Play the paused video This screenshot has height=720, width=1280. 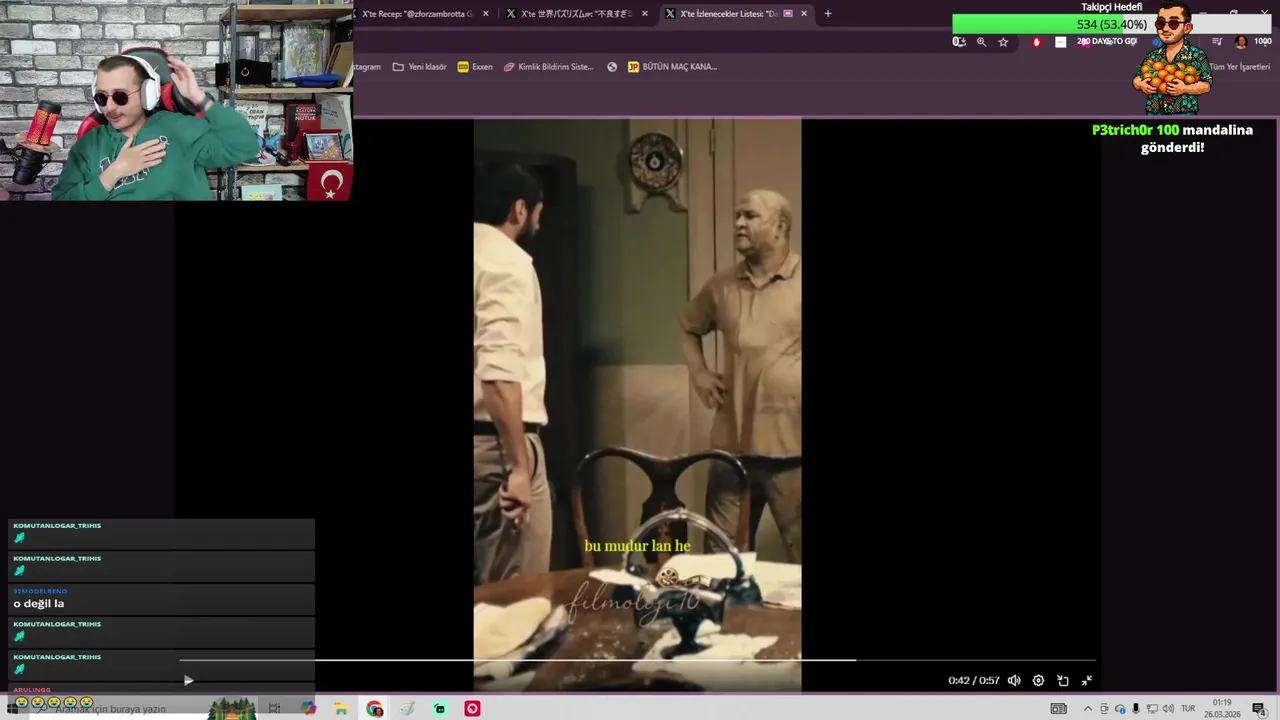coord(188,681)
